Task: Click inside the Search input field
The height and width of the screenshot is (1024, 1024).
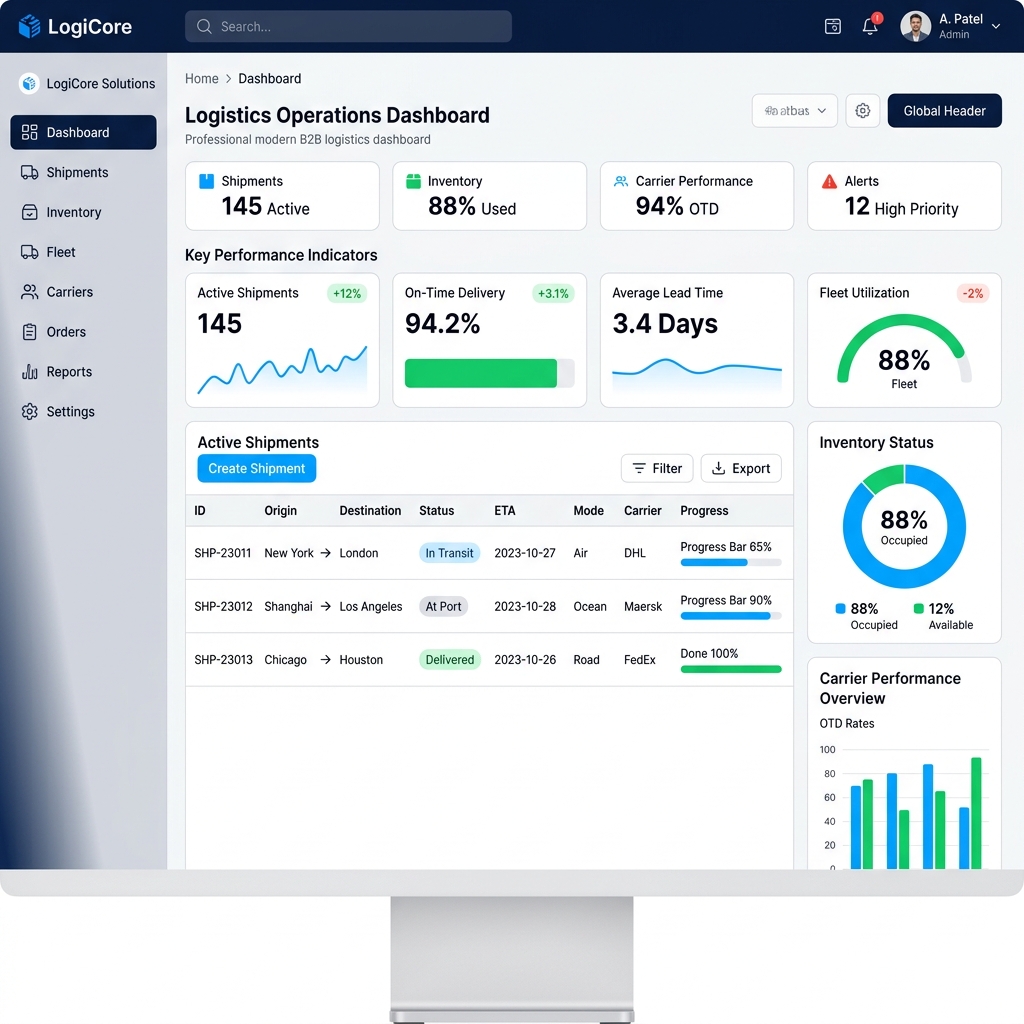Action: click(x=348, y=26)
